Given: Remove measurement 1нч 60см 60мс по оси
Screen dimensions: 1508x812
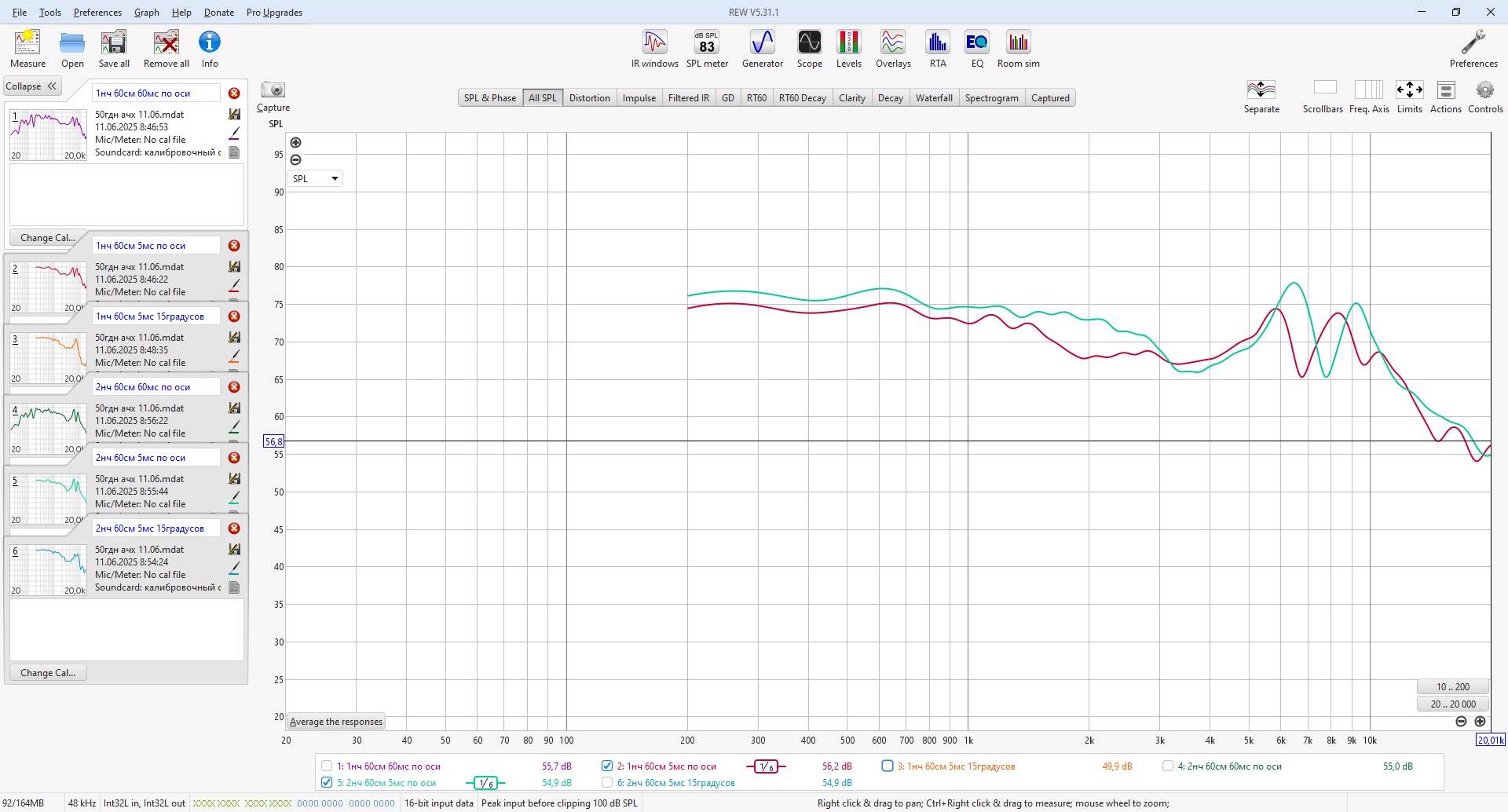Looking at the screenshot, I should [234, 93].
